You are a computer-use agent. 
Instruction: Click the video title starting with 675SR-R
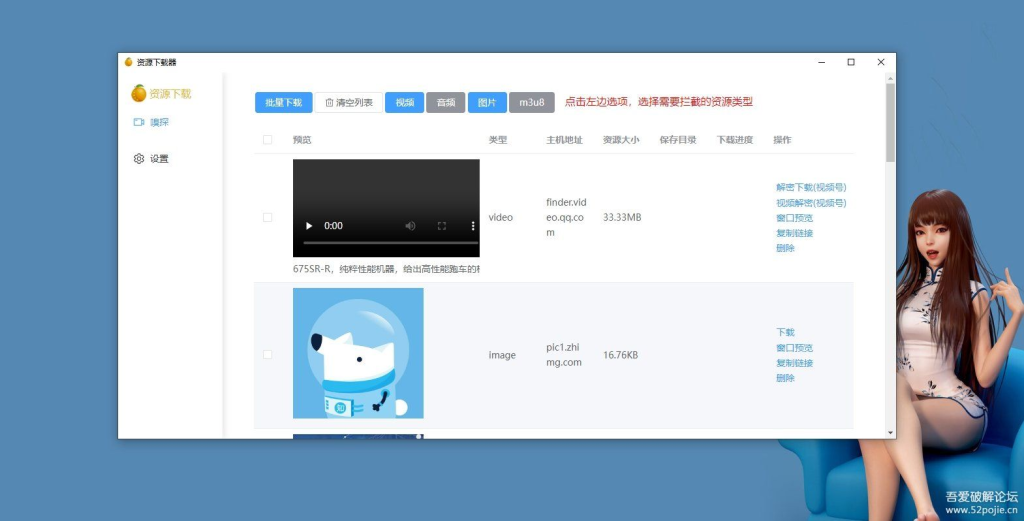point(386,269)
